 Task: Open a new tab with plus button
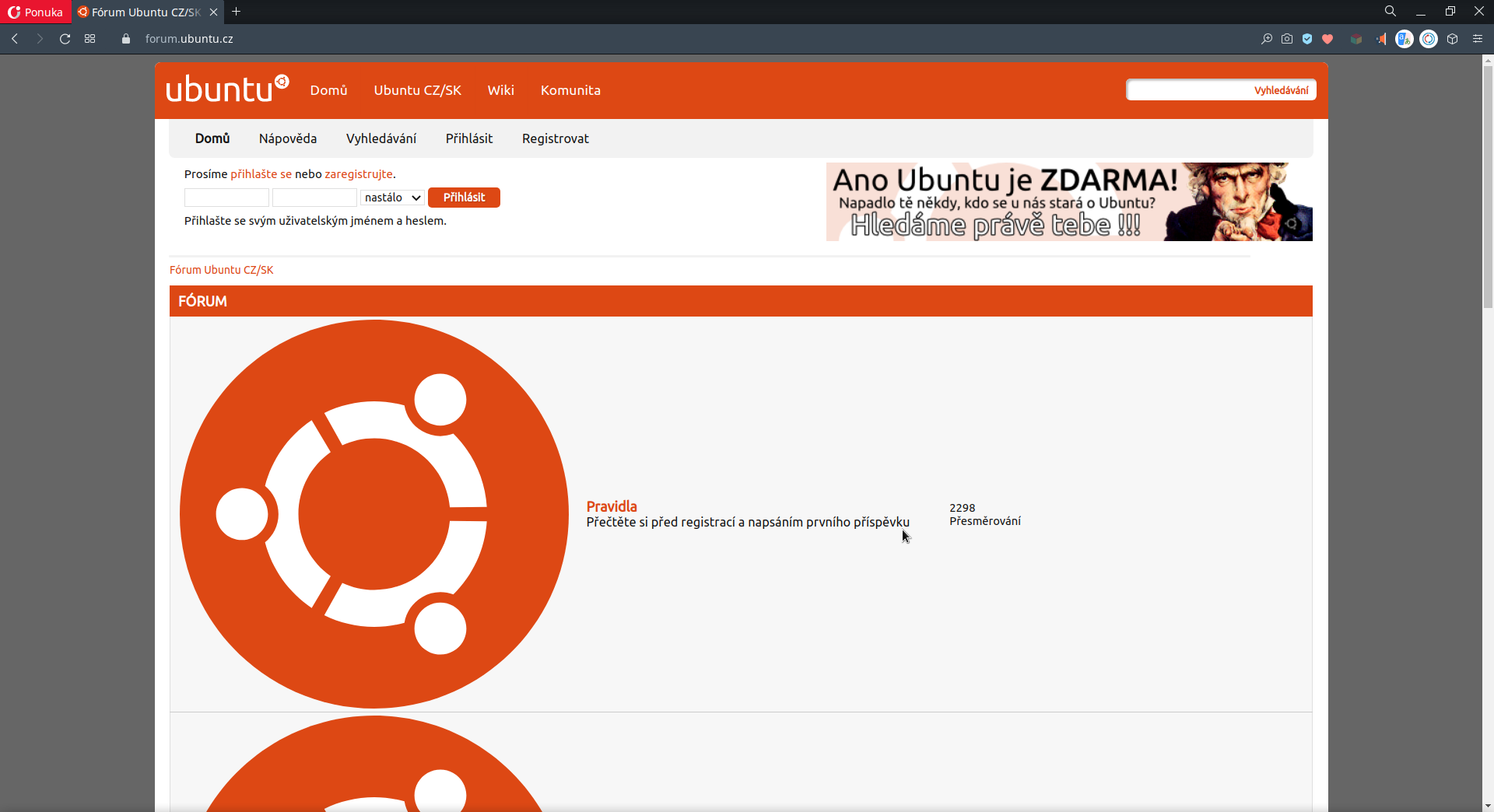click(x=237, y=12)
